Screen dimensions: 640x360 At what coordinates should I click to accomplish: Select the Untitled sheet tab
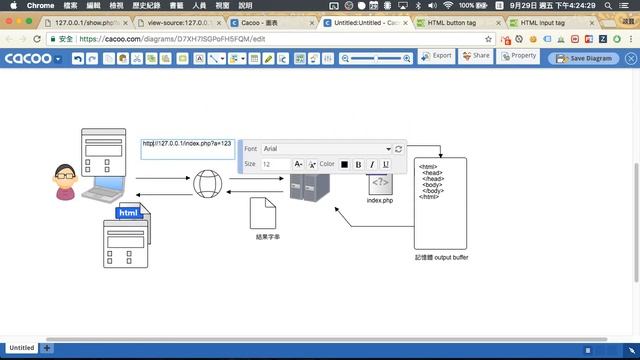(22, 348)
